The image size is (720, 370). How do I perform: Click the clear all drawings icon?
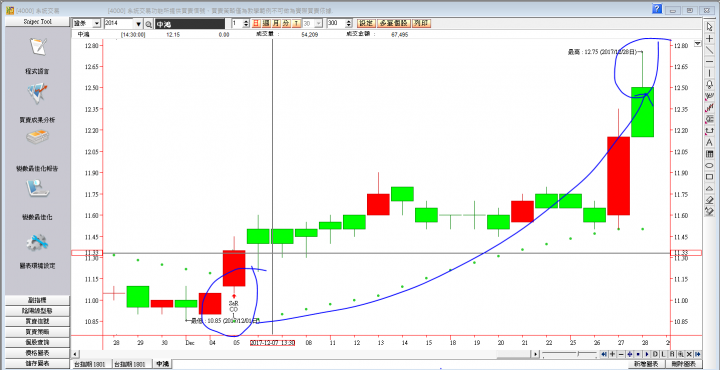(x=709, y=211)
